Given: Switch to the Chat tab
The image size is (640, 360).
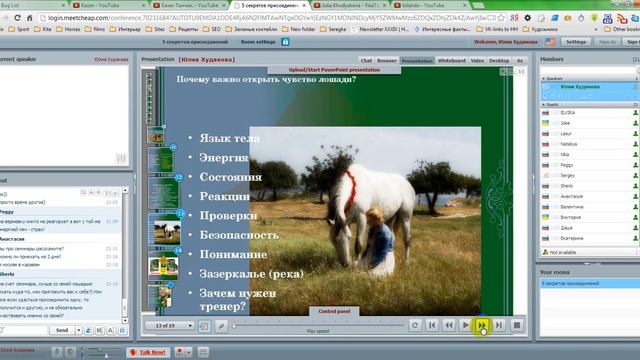Looking at the screenshot, I should pos(366,60).
